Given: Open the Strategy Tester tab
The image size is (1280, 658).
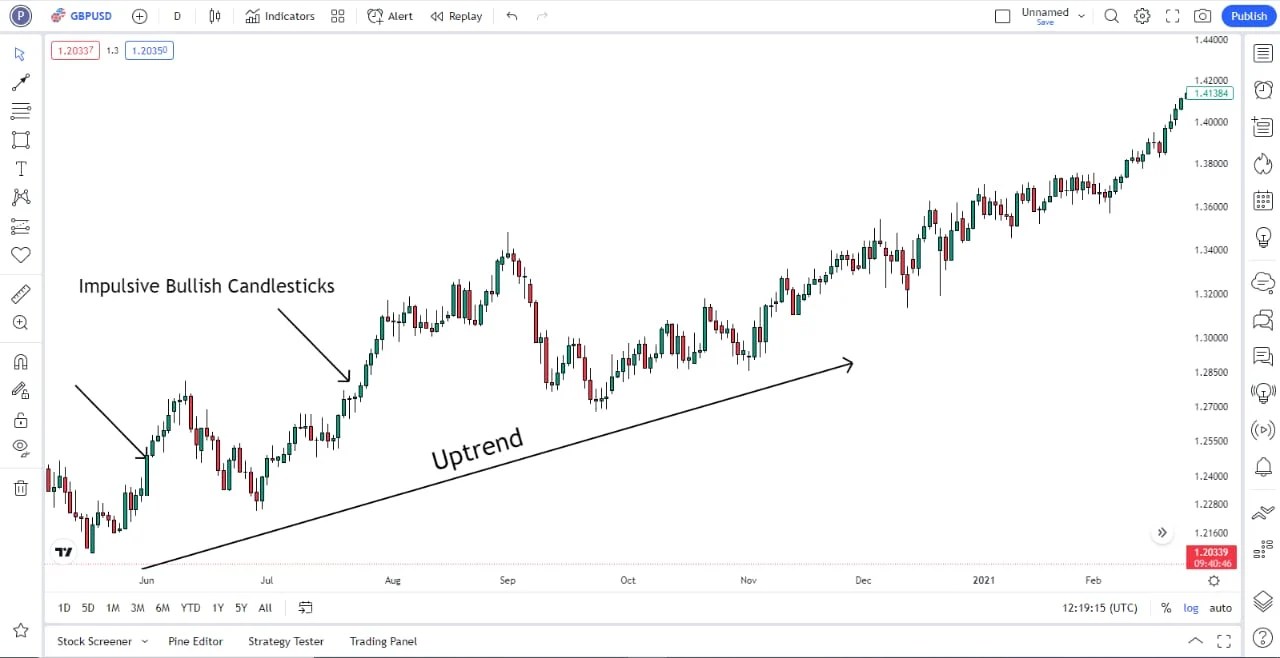Looking at the screenshot, I should (x=286, y=641).
